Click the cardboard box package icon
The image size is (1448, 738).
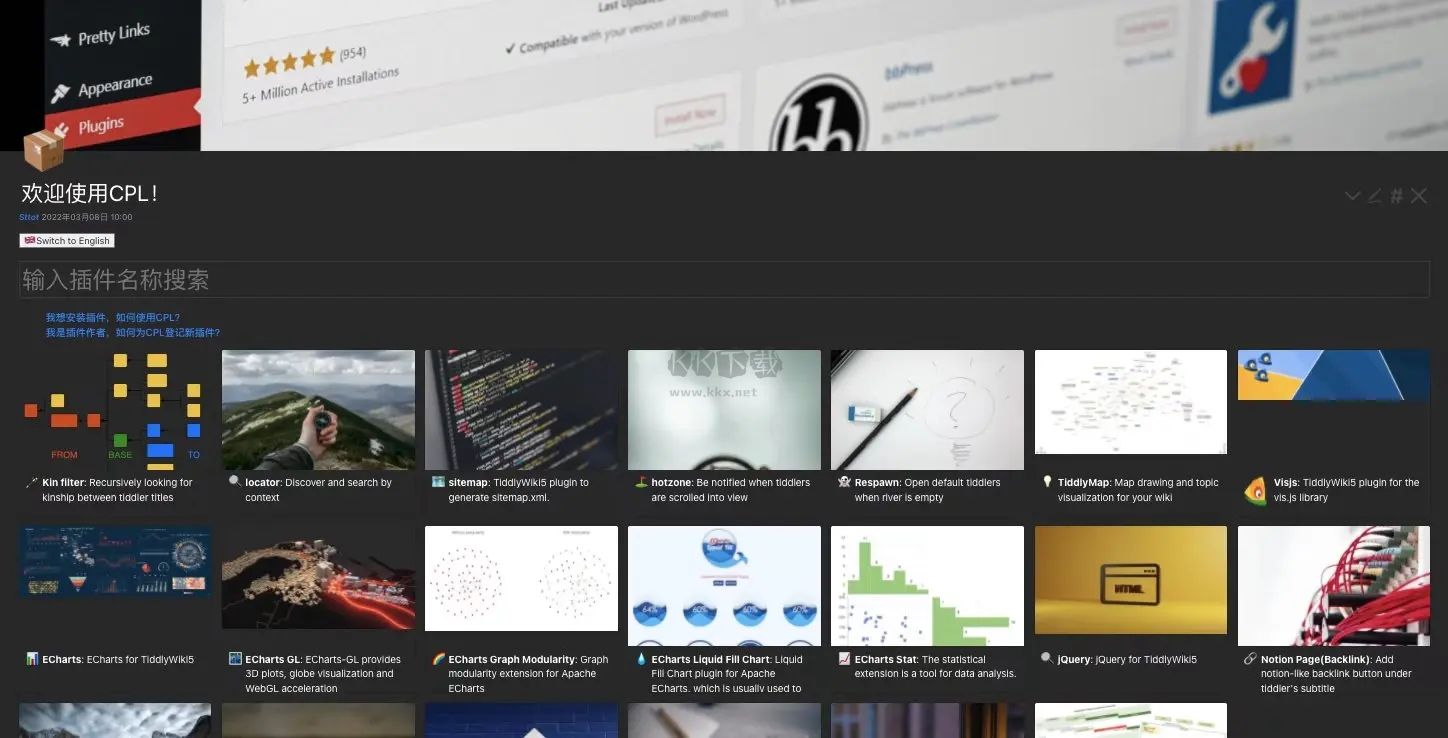point(43,150)
